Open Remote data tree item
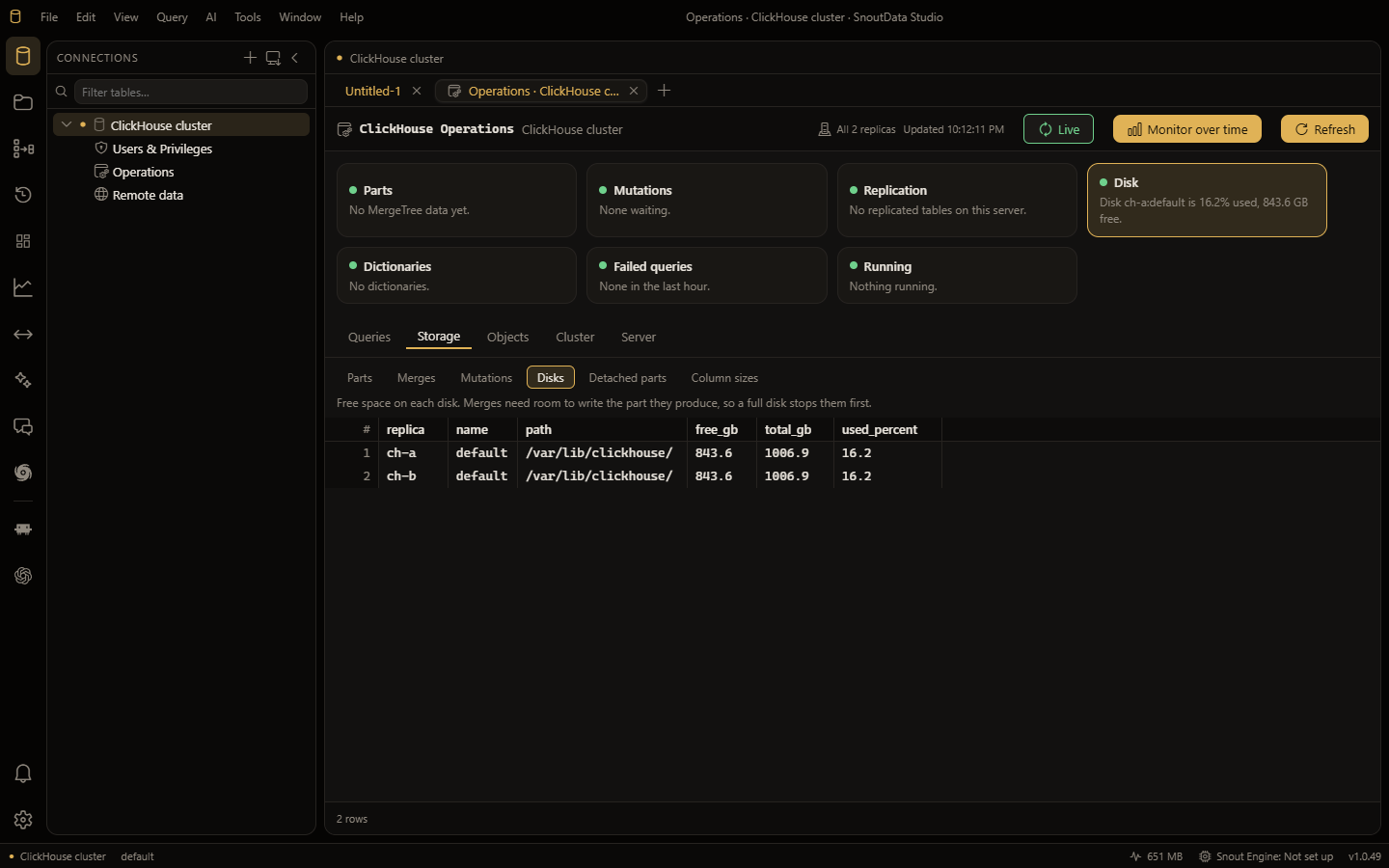Viewport: 1389px width, 868px height. click(148, 195)
